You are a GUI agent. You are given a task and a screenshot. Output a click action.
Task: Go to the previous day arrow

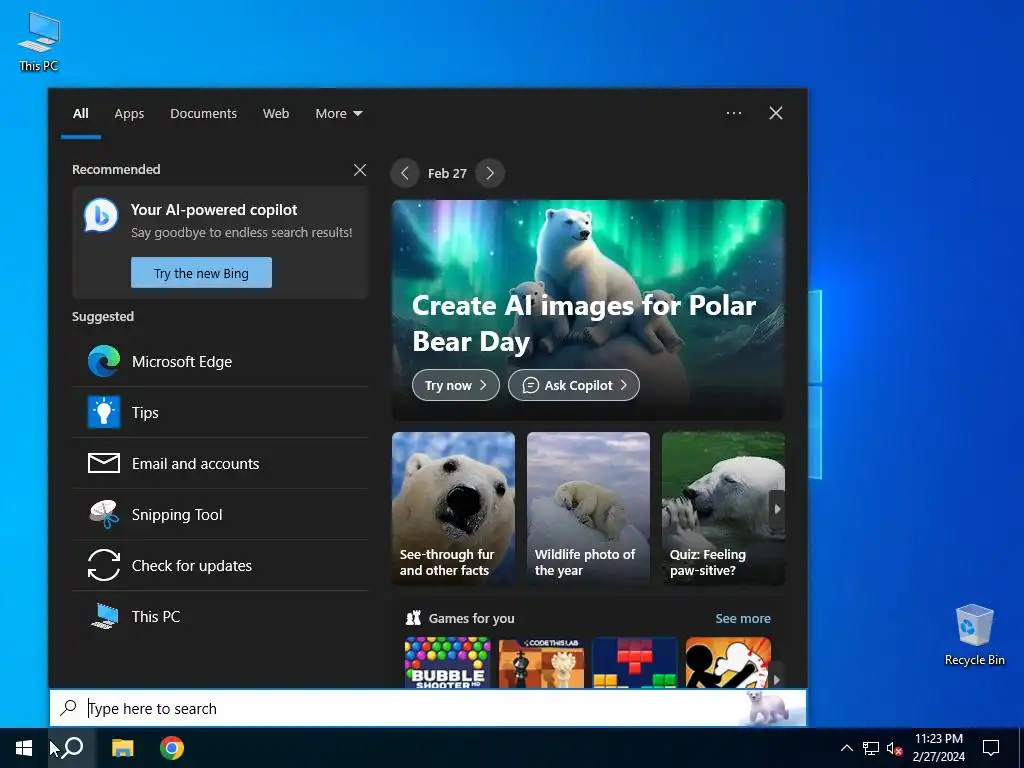[x=405, y=173]
